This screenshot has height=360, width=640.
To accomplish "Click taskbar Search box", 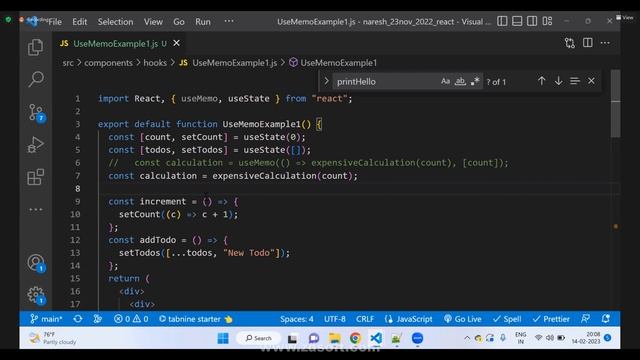I will [259, 338].
